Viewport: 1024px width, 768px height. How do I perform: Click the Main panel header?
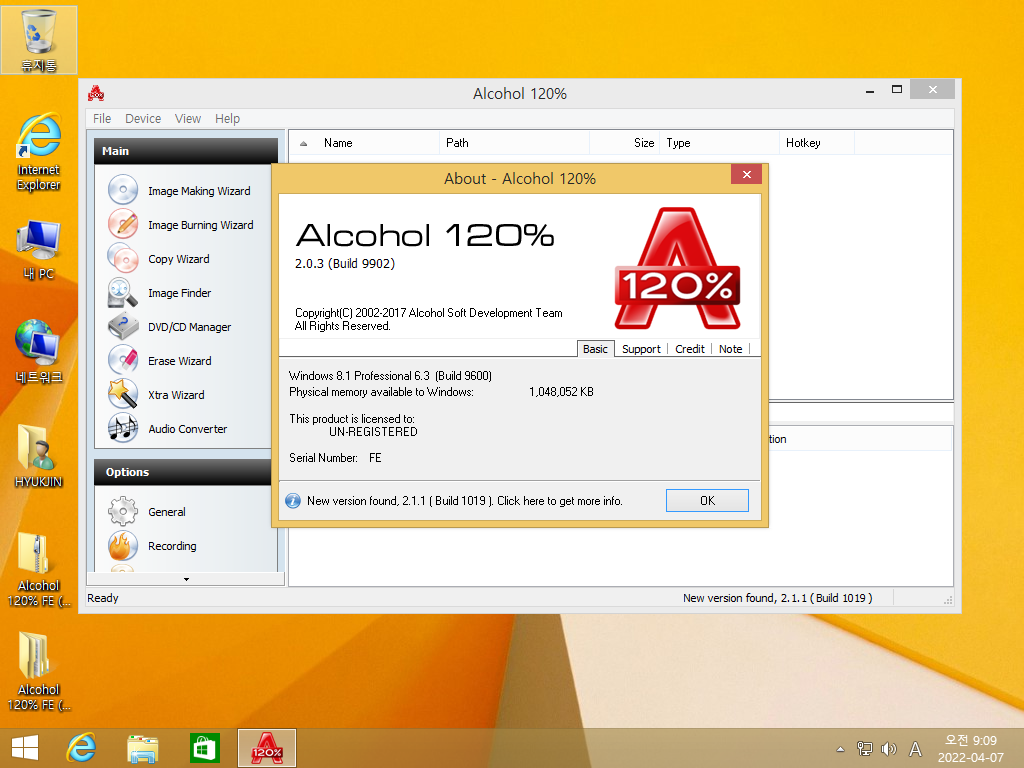pyautogui.click(x=186, y=151)
